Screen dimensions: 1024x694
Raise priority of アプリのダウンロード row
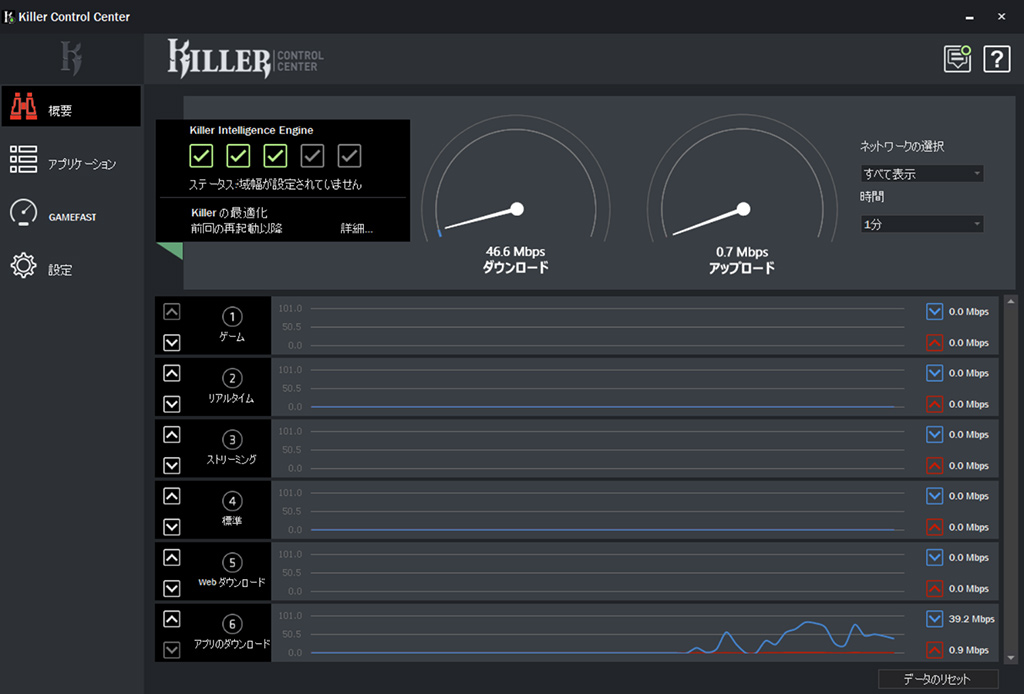[x=172, y=619]
